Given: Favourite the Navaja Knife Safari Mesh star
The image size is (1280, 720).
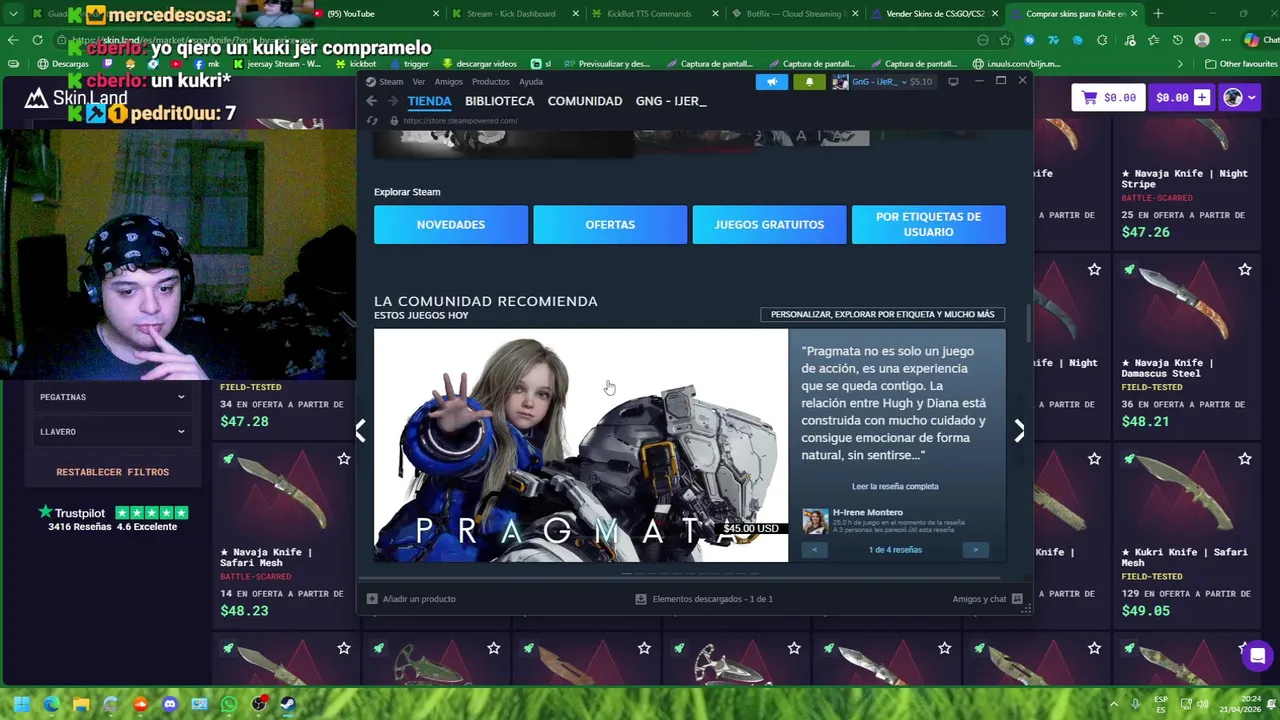Looking at the screenshot, I should (344, 459).
